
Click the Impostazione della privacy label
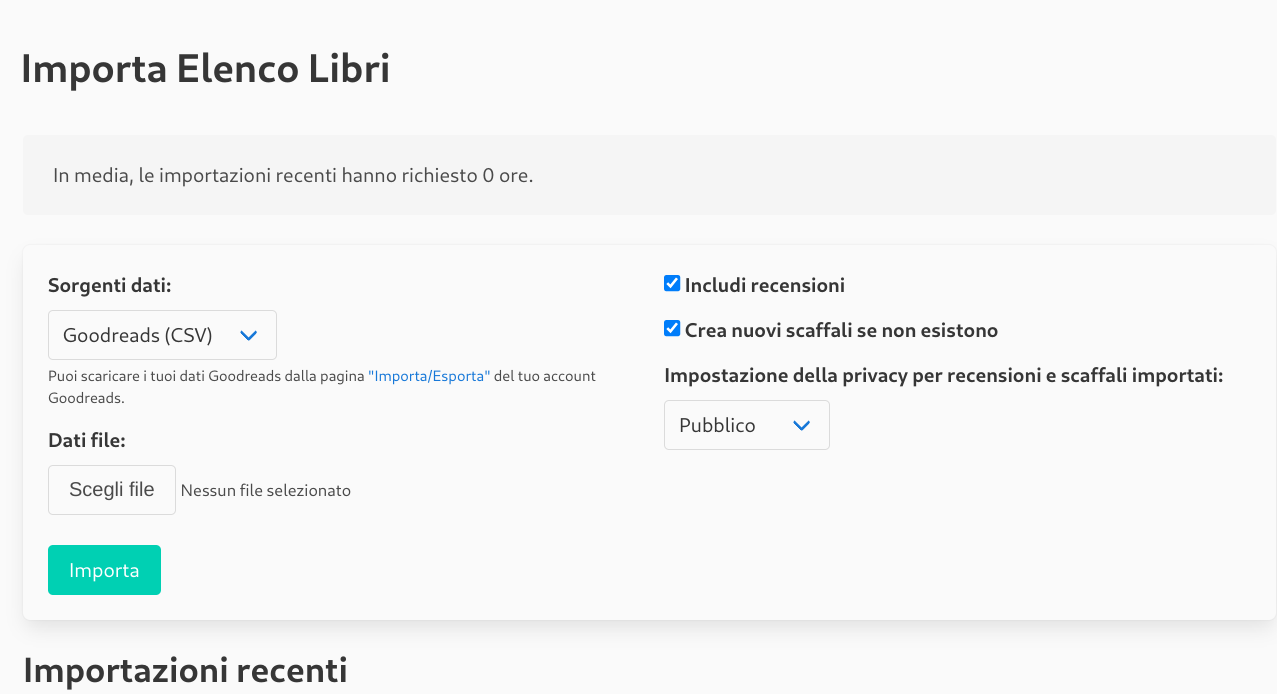[944, 376]
